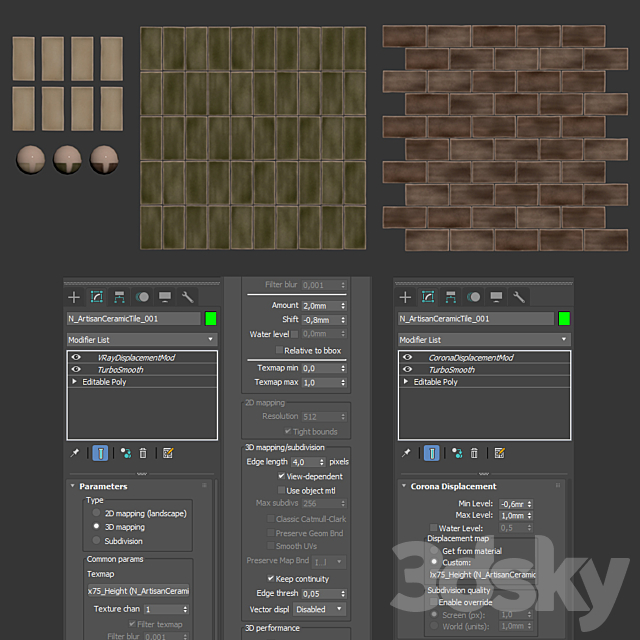Select Get from material radio
The image size is (640, 640).
(434, 550)
